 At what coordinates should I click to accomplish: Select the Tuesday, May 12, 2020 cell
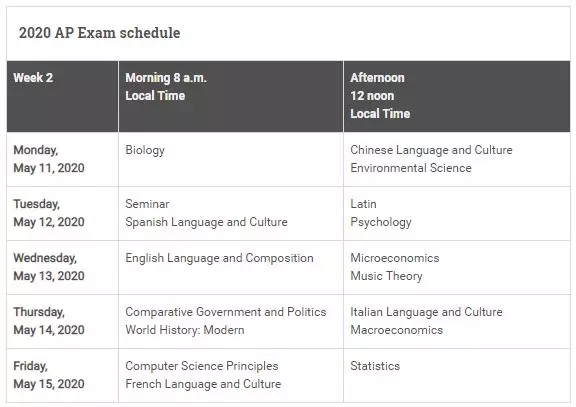pos(62,213)
